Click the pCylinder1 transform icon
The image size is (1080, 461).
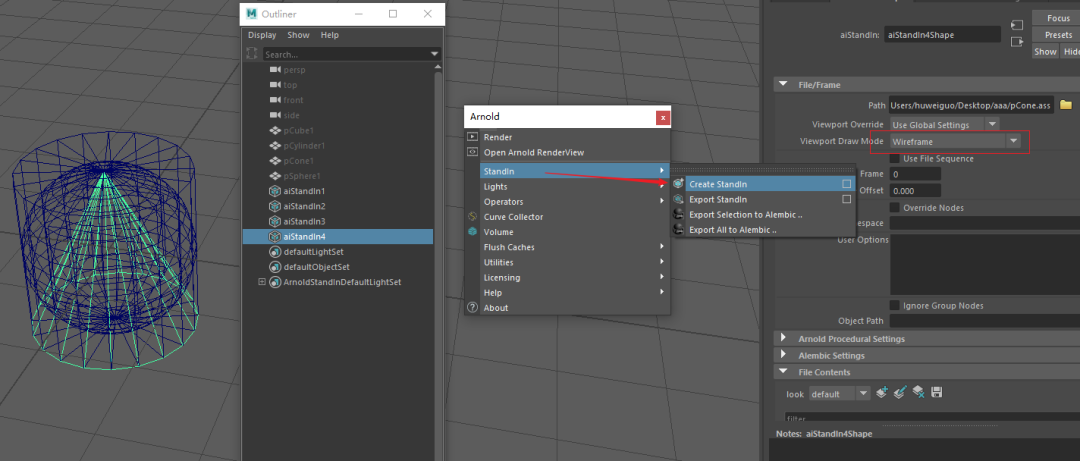(275, 145)
